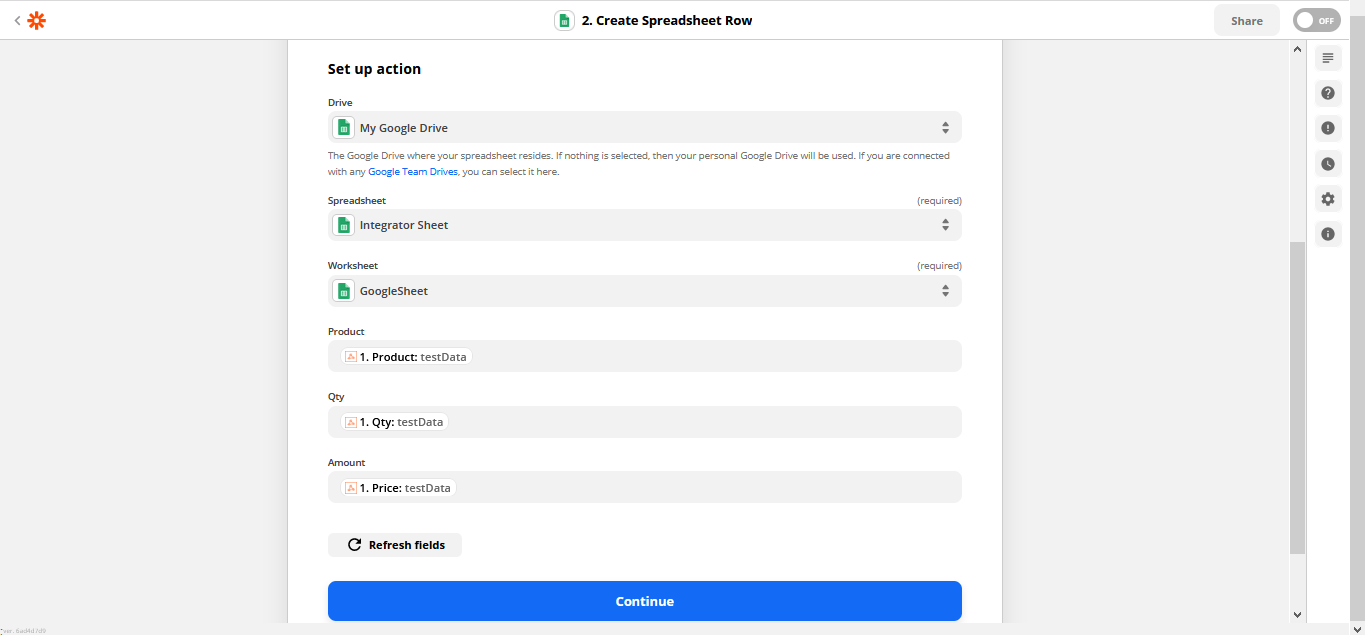Click into the Amount input field
The image size is (1365, 635).
tap(700, 488)
